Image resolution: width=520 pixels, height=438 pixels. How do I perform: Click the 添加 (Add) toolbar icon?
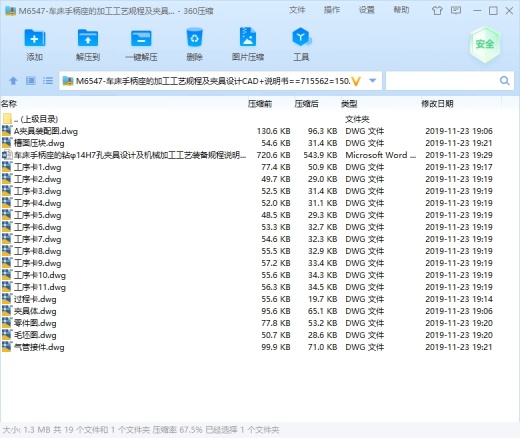pos(35,38)
